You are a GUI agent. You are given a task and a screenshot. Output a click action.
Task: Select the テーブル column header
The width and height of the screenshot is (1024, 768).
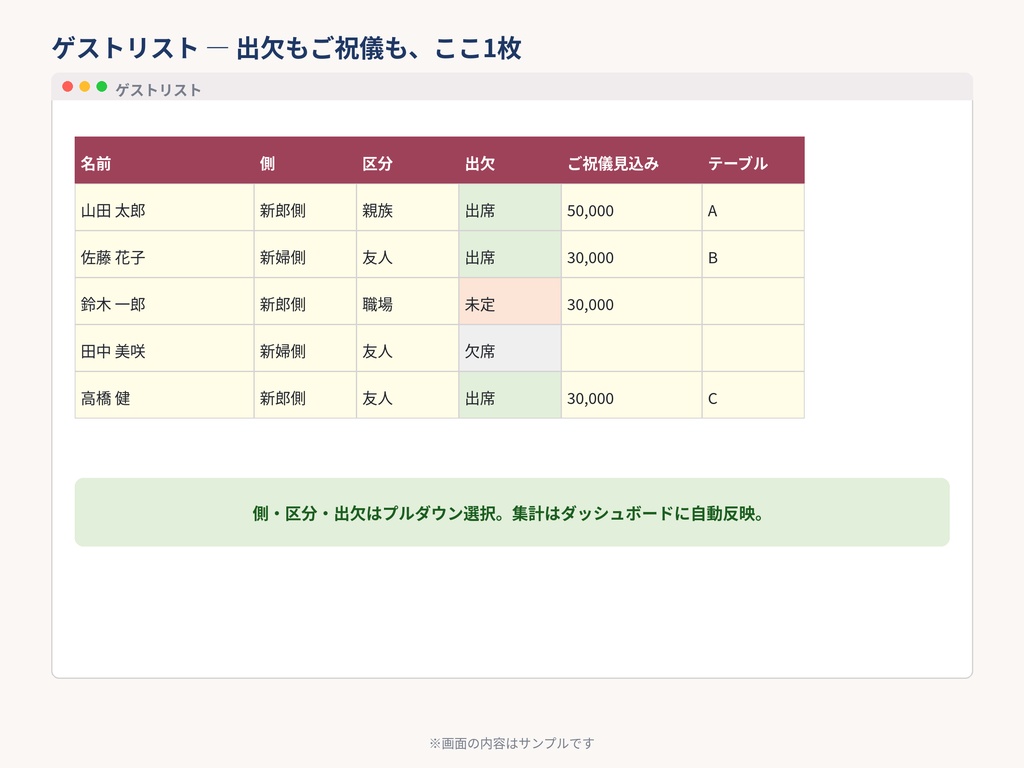[x=753, y=161]
